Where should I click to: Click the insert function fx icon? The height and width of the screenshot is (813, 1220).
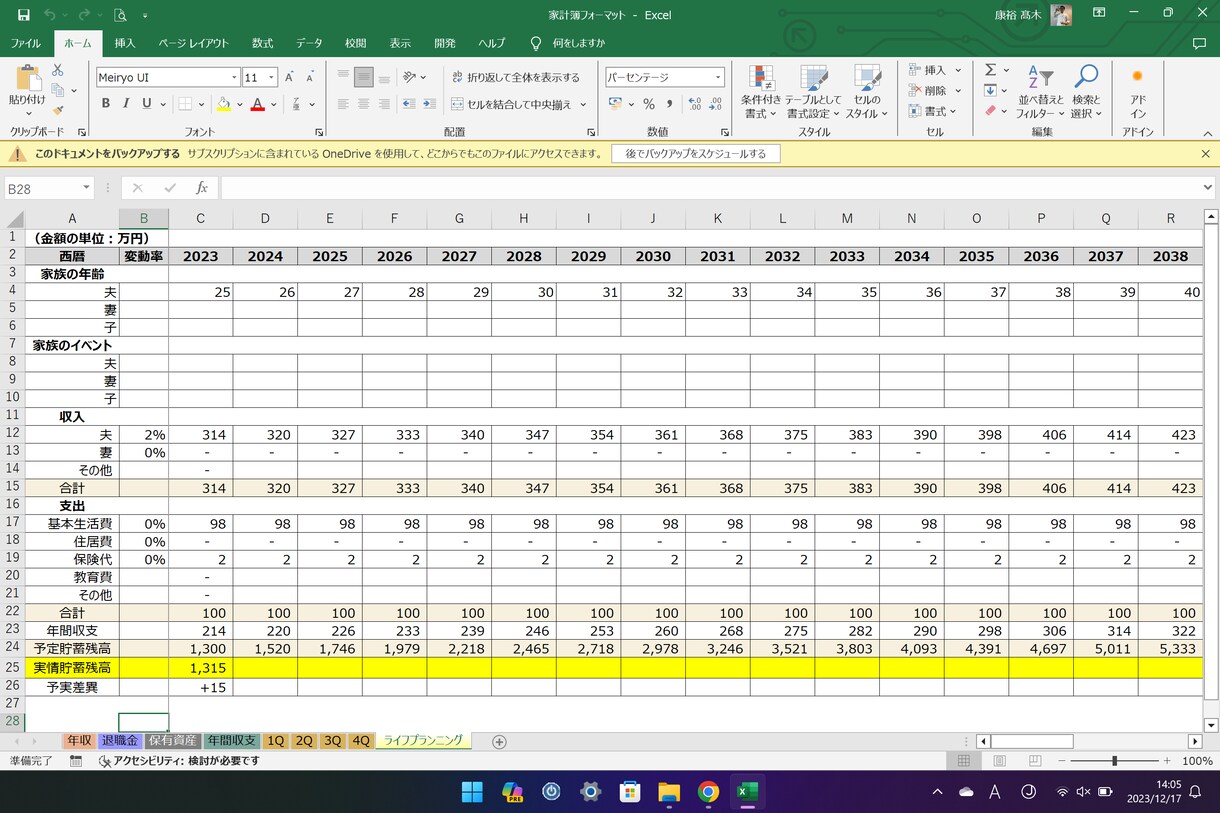[x=201, y=188]
